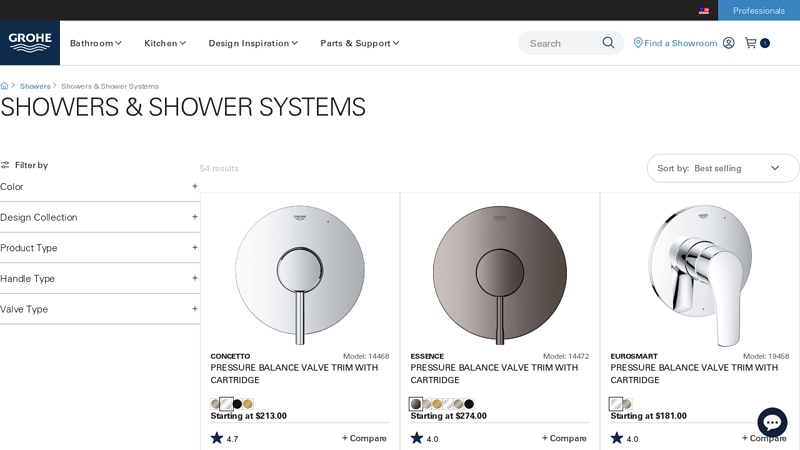Expand the Valve Type filter
This screenshot has width=800, height=450.
click(x=99, y=309)
